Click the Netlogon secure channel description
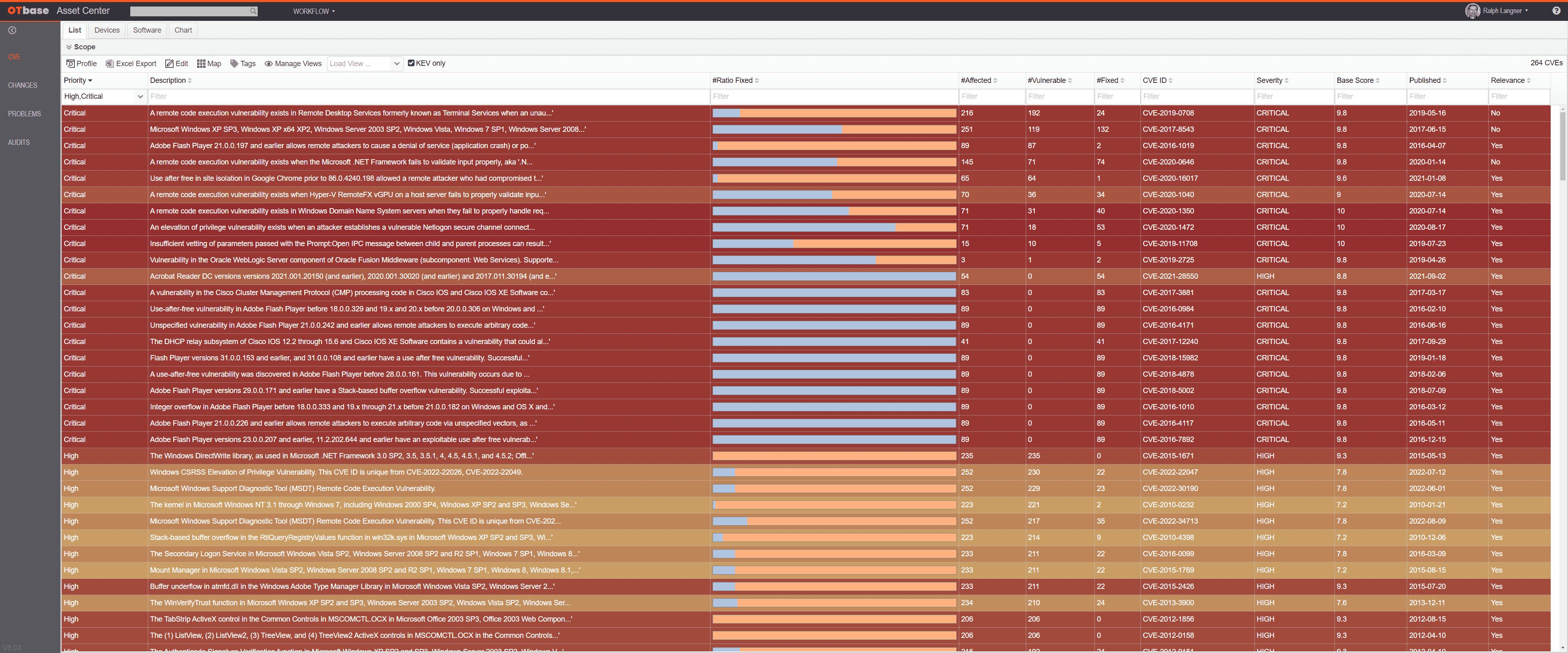This screenshot has height=653, width=1568. point(342,227)
